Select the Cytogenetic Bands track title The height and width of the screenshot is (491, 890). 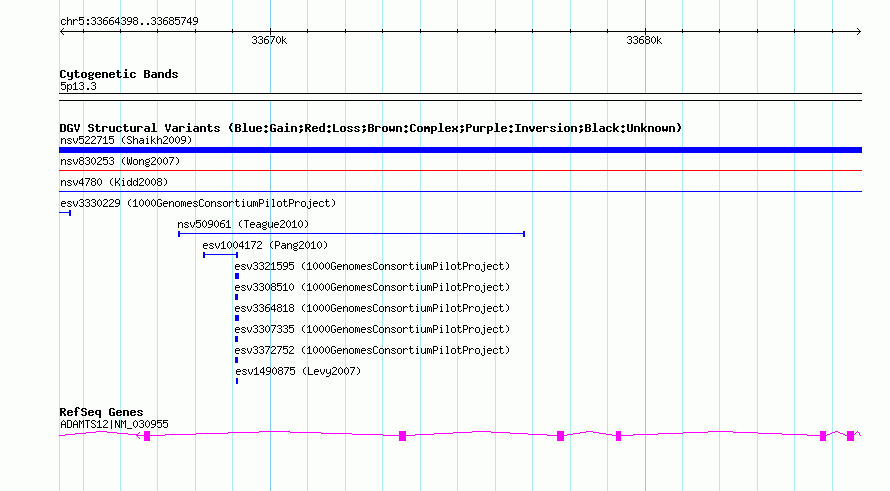click(x=119, y=74)
